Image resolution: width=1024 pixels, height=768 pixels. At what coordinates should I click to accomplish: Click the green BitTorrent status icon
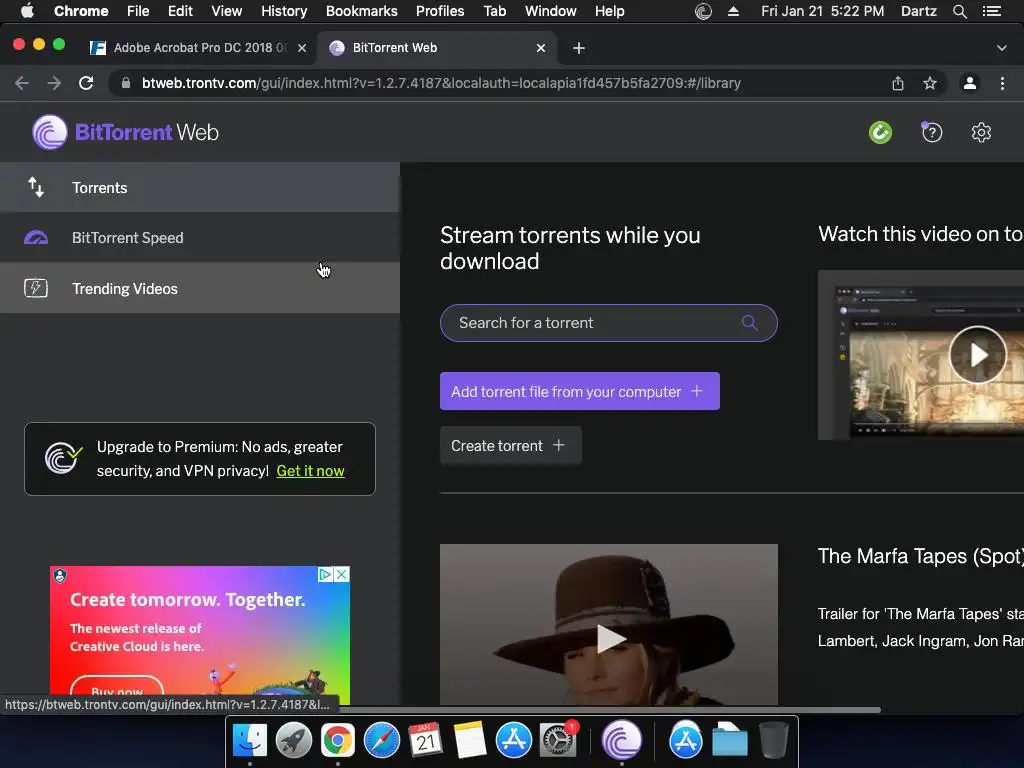880,133
